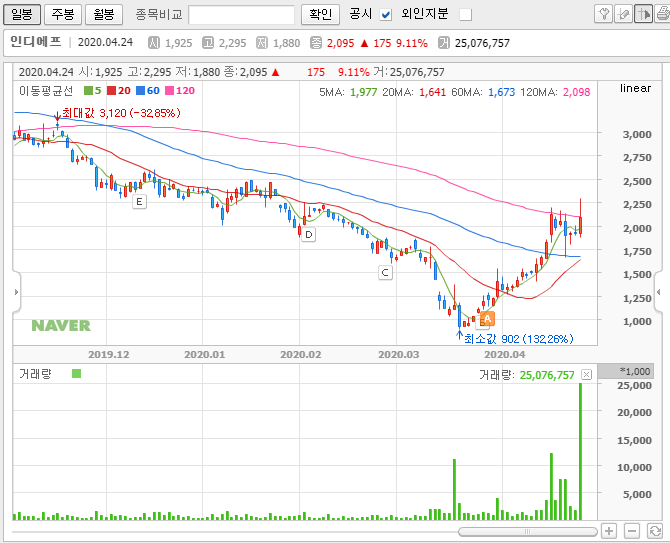Switch to monthly candles (월봉)

(x=104, y=15)
